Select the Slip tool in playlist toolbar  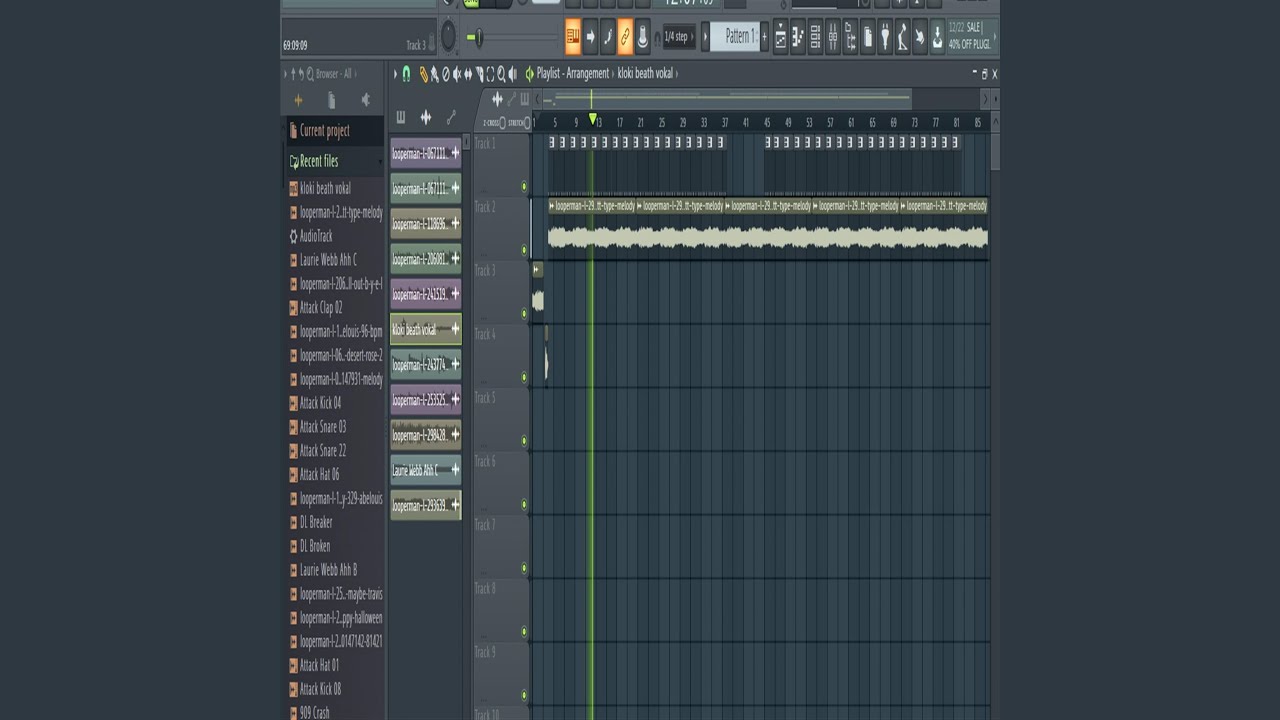click(x=468, y=74)
